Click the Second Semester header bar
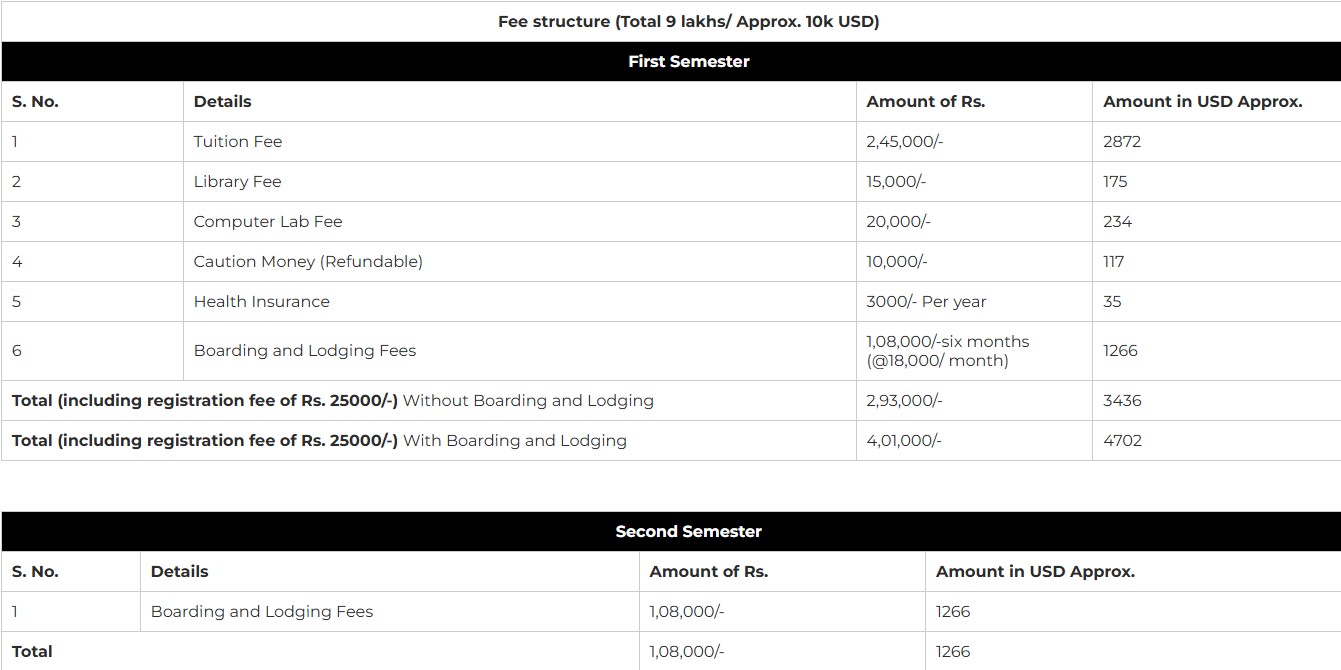1341x670 pixels. tap(688, 531)
